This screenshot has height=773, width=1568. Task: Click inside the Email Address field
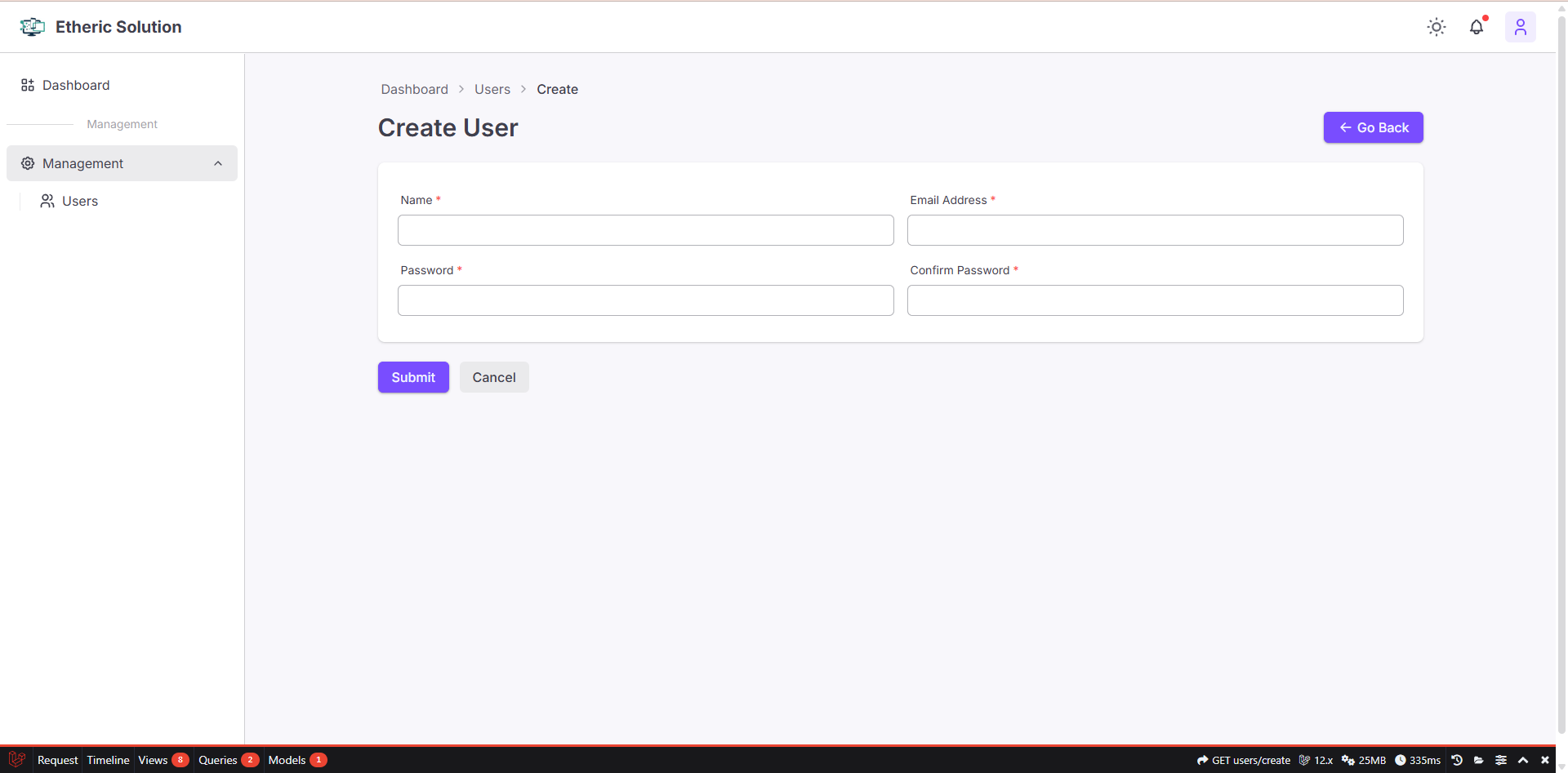click(1155, 230)
